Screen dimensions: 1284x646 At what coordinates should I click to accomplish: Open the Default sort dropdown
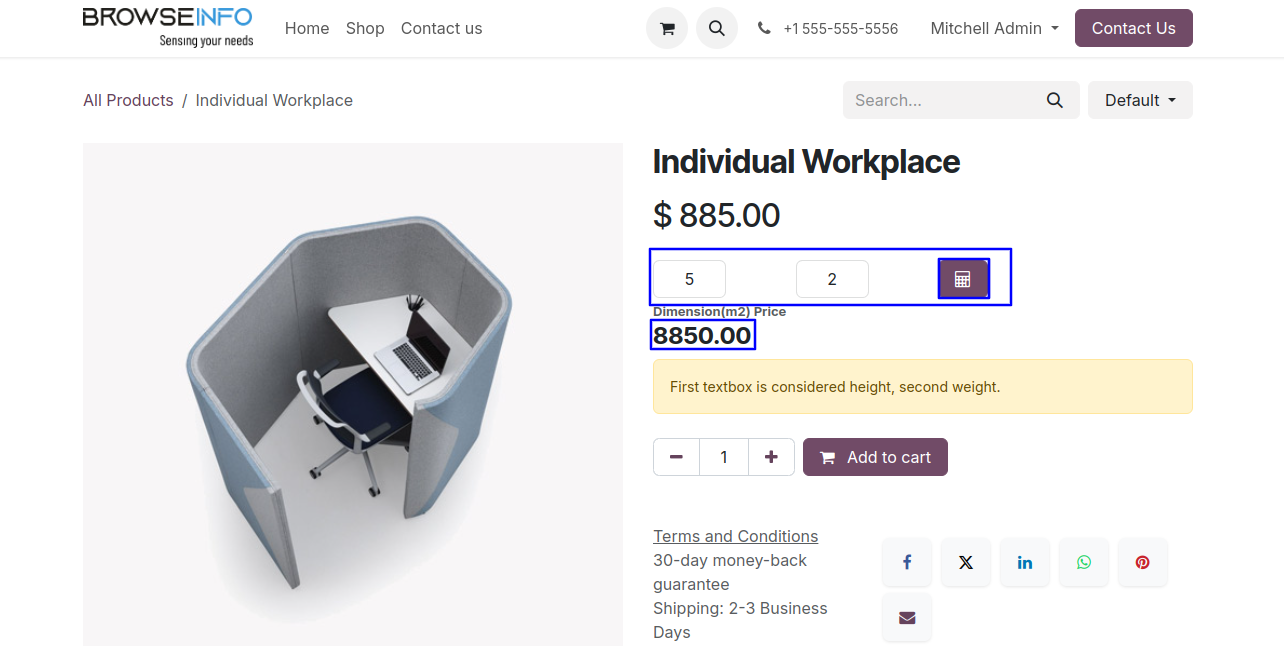pos(1140,100)
